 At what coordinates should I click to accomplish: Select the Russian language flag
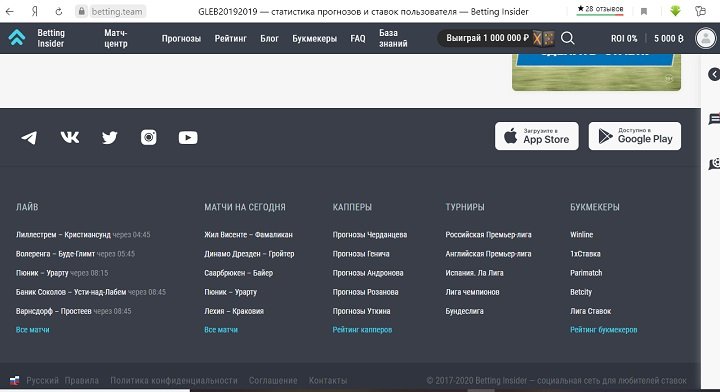point(15,381)
